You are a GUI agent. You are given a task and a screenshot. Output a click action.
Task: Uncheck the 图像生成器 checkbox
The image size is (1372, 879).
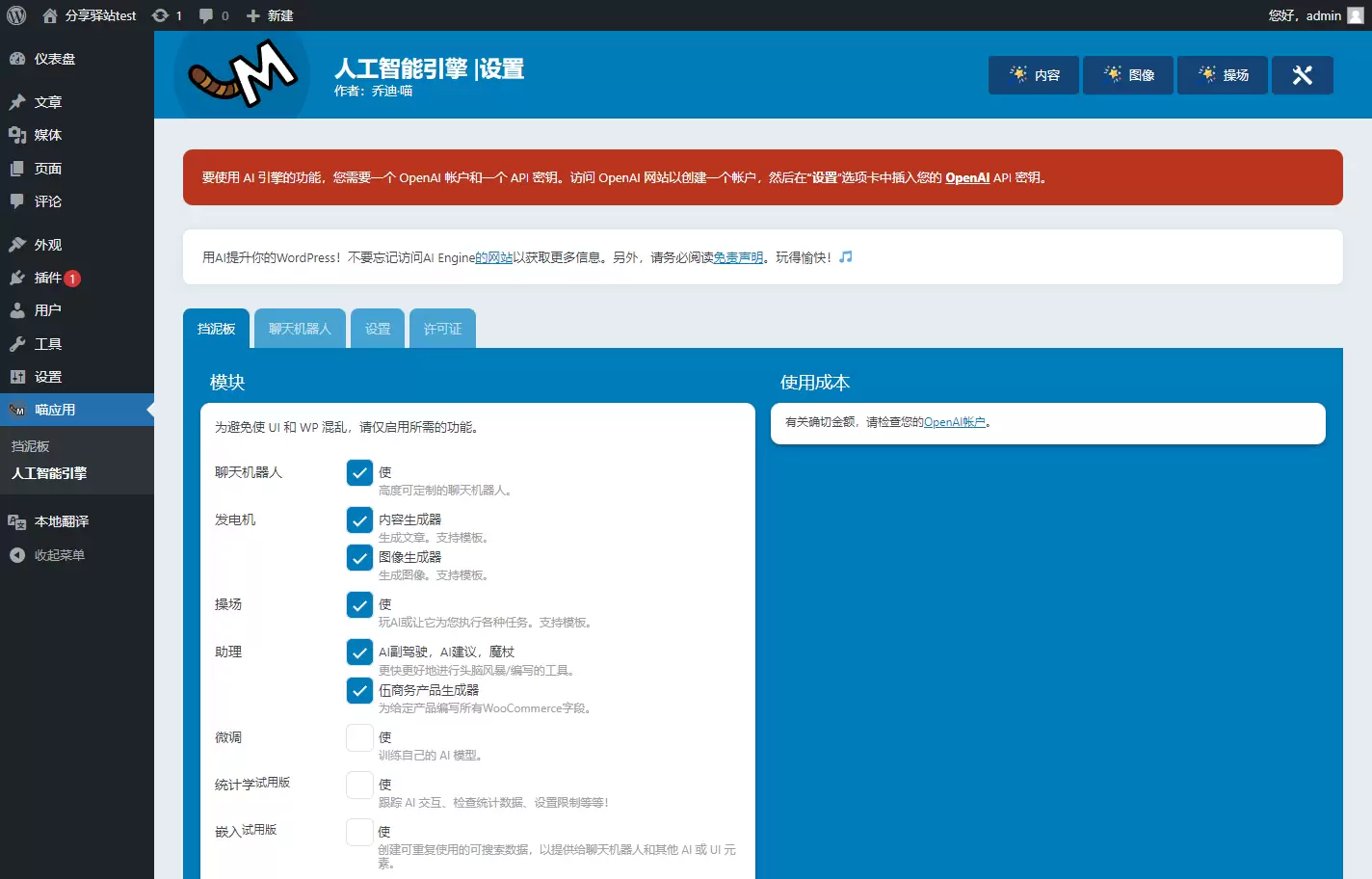(x=359, y=557)
